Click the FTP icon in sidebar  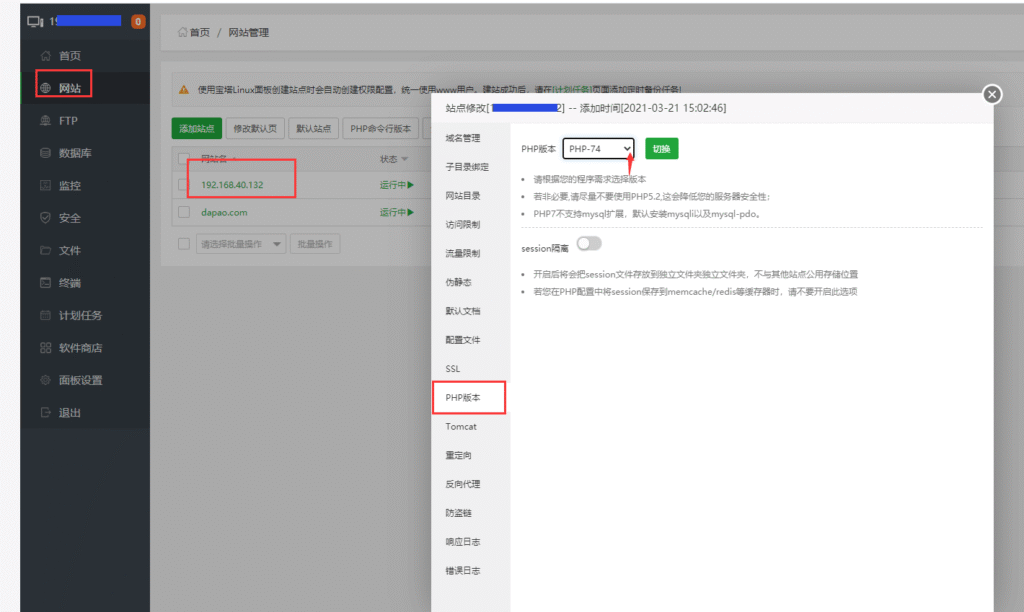[x=45, y=121]
